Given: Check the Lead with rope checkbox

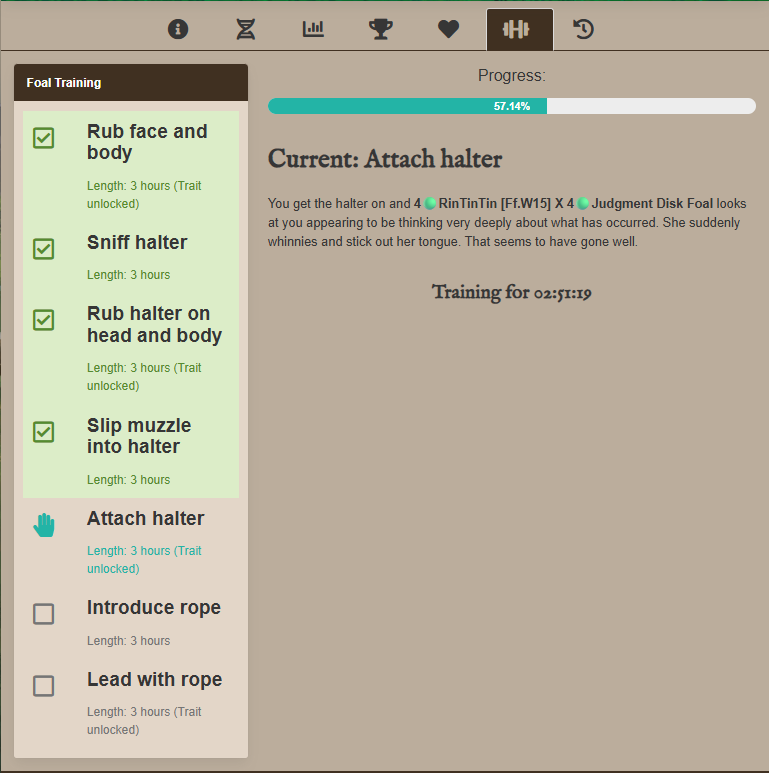Looking at the screenshot, I should pyautogui.click(x=43, y=686).
